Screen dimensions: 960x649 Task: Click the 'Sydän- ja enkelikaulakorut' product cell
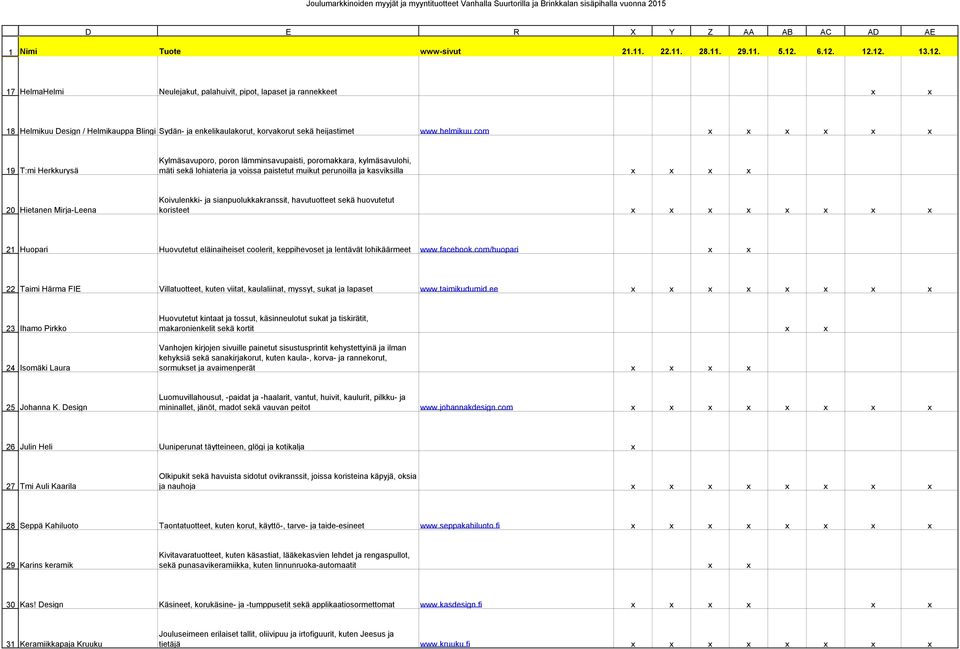point(288,116)
